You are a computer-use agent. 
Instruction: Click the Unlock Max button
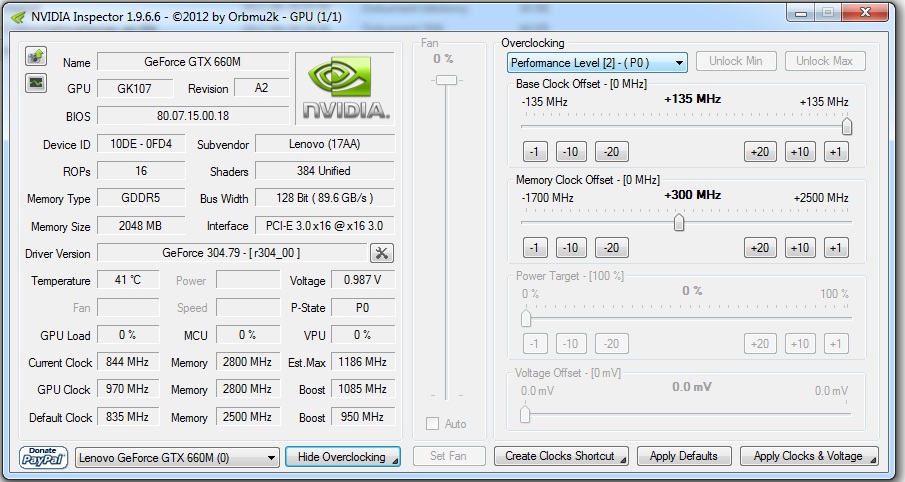point(825,61)
